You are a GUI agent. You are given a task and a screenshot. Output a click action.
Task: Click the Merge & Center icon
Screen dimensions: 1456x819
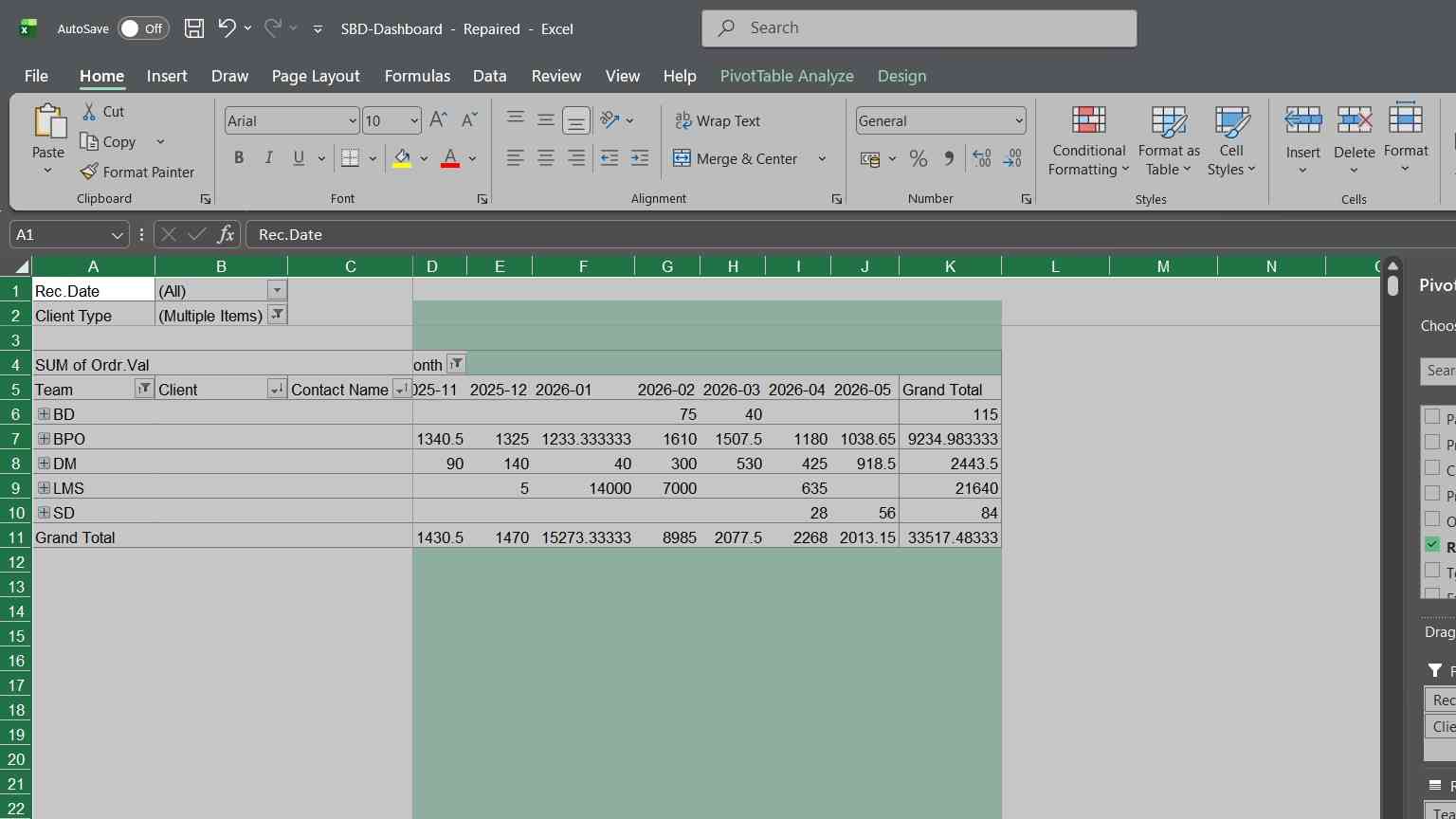tap(682, 158)
